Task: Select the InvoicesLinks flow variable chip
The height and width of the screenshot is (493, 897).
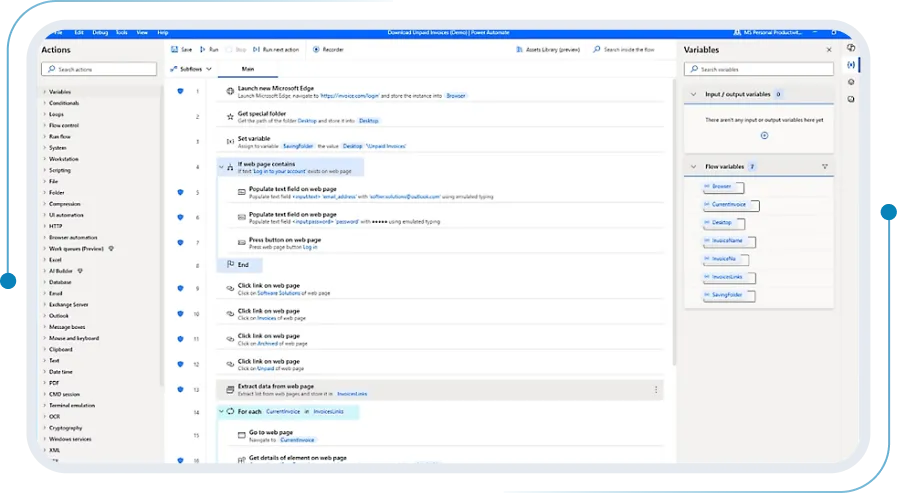Action: pyautogui.click(x=729, y=277)
